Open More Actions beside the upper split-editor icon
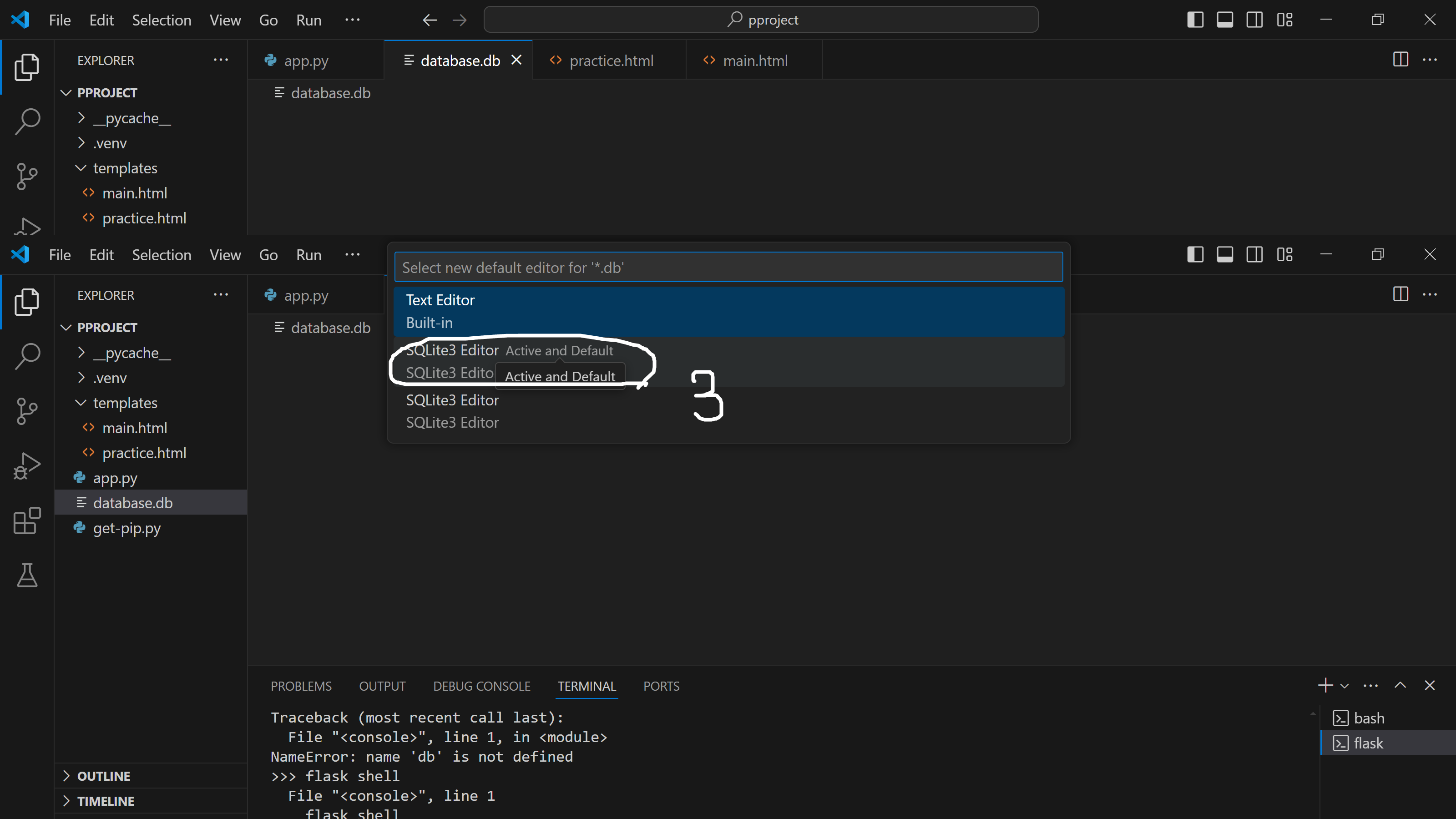 [x=1430, y=59]
